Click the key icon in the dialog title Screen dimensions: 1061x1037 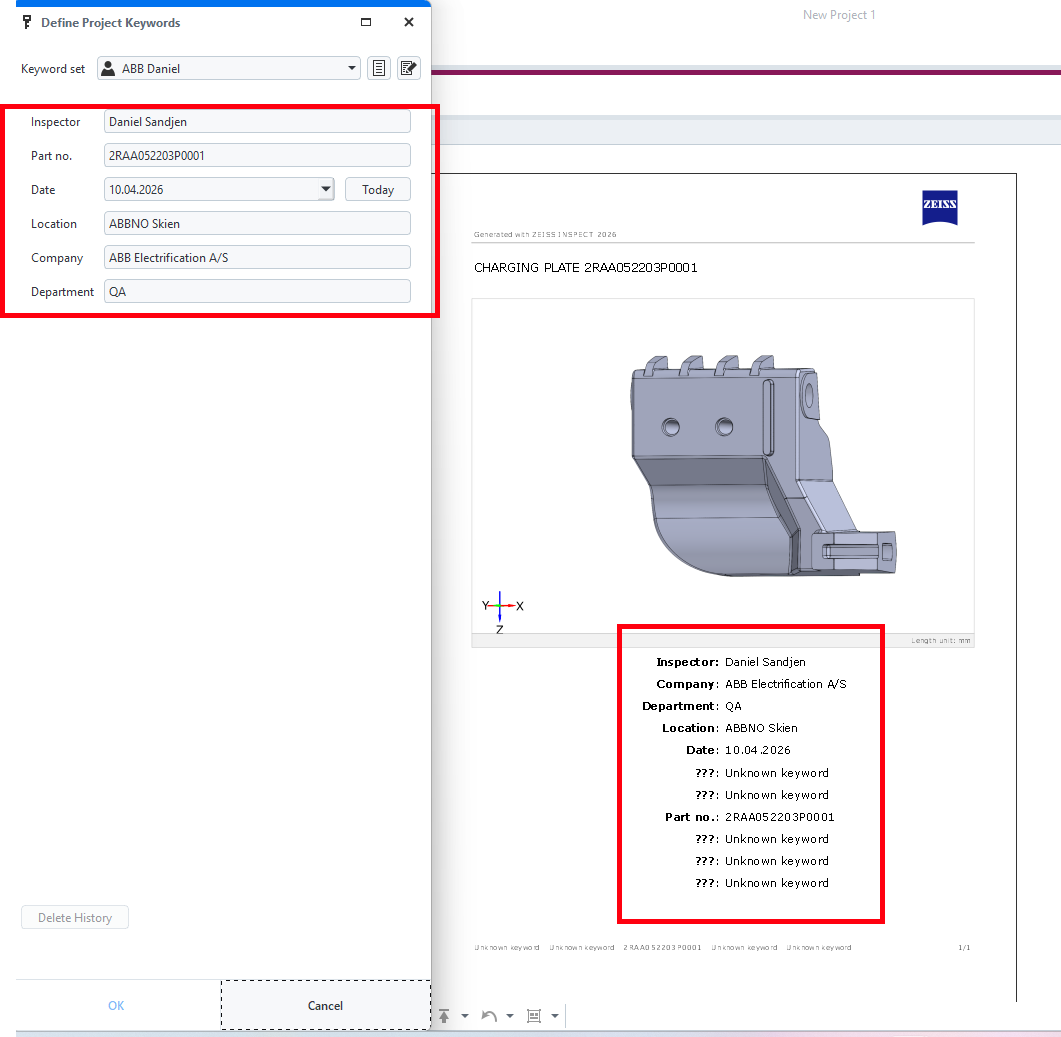coord(27,22)
